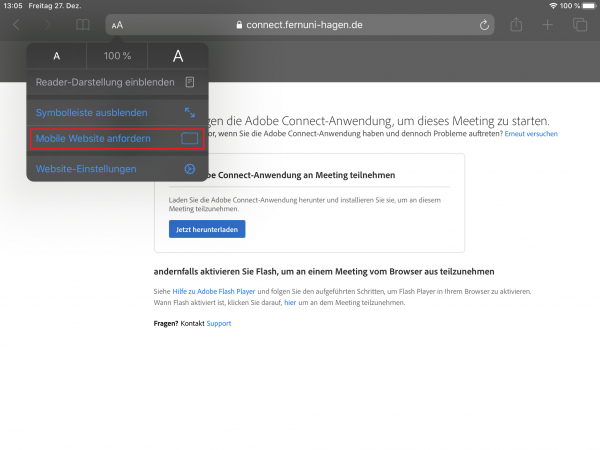Decrease text size with the small A
Image resolution: width=600 pixels, height=450 pixels.
[x=56, y=56]
